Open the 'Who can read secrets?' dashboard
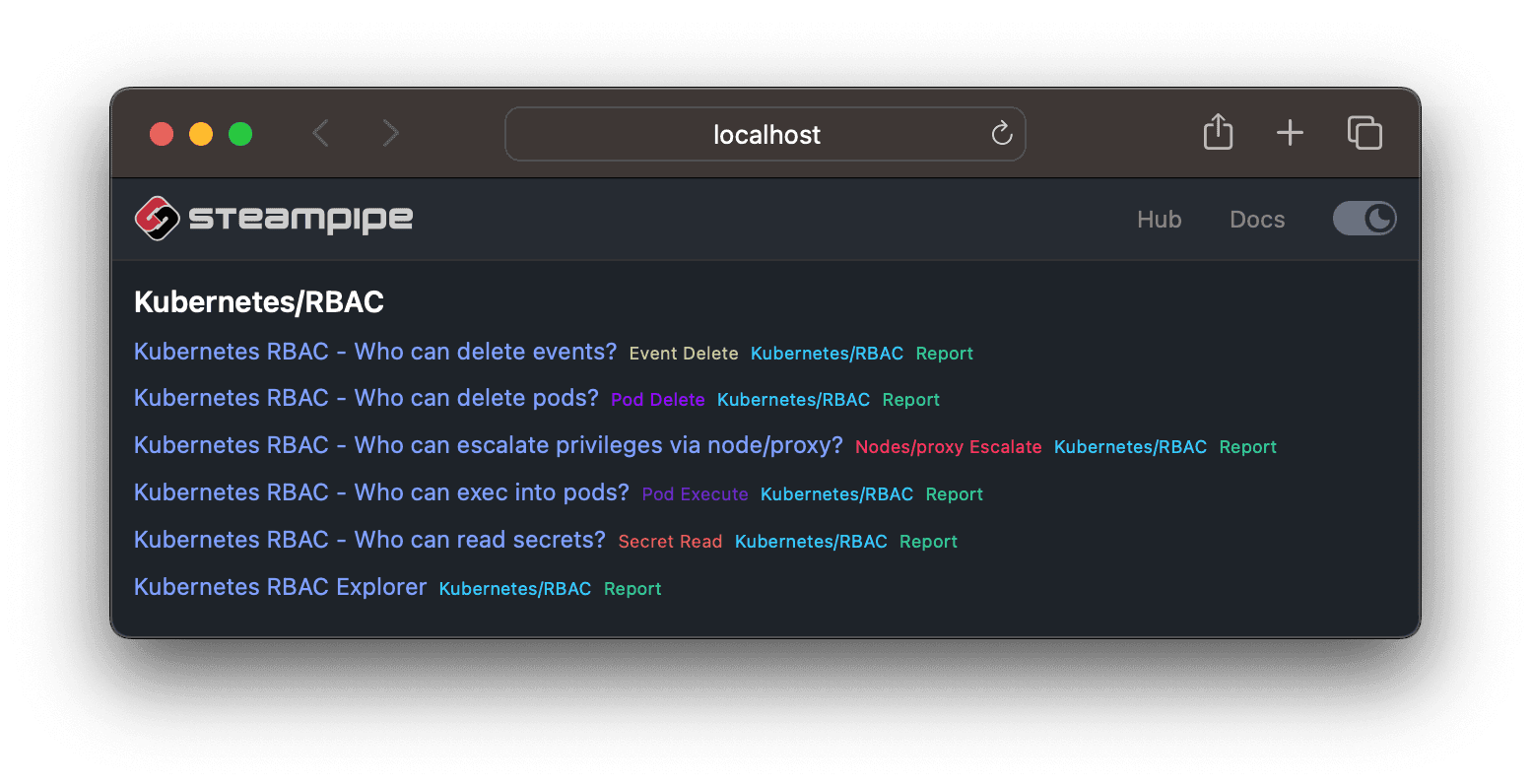The image size is (1531, 784). (x=370, y=539)
